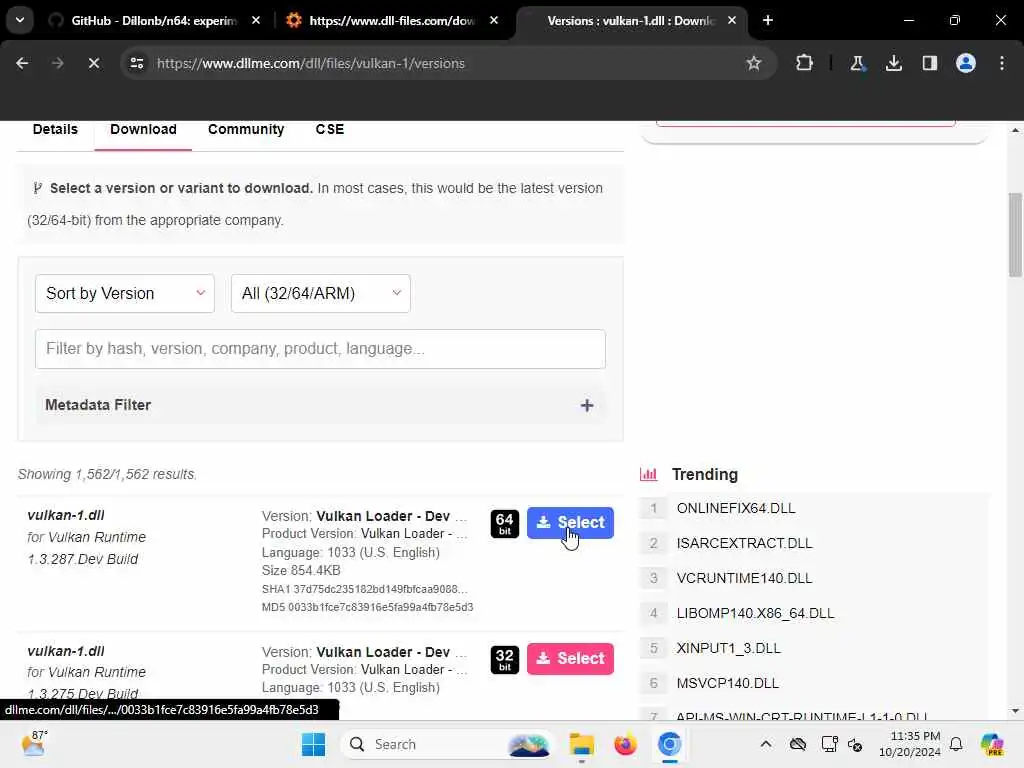The image size is (1024, 768).
Task: Close the Versions vulkan-1.dll tab
Action: point(731,20)
